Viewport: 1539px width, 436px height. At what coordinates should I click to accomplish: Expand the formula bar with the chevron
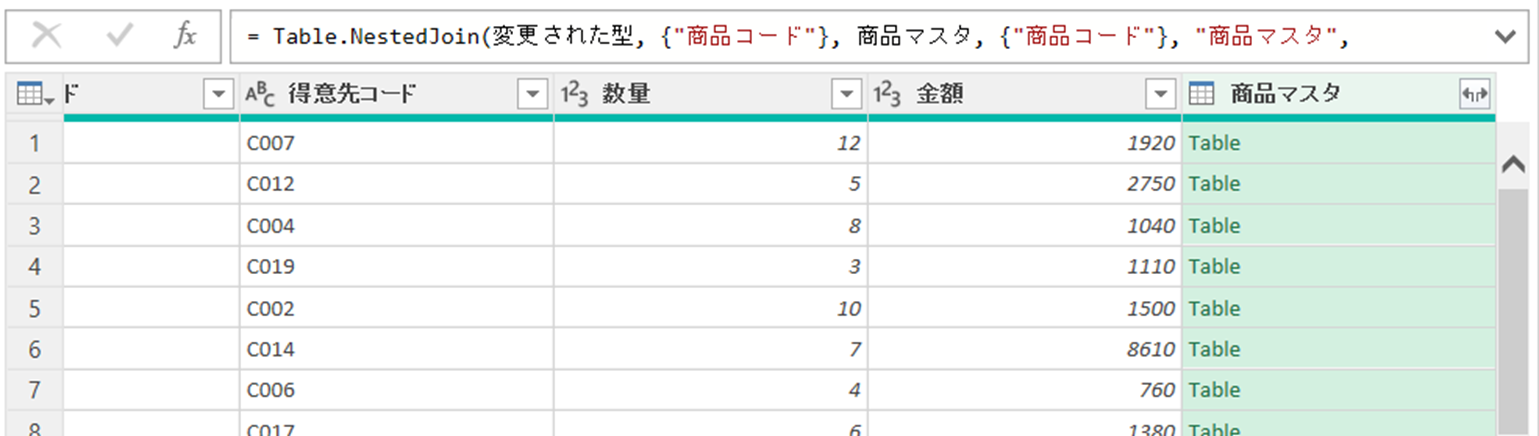pyautogui.click(x=1504, y=37)
